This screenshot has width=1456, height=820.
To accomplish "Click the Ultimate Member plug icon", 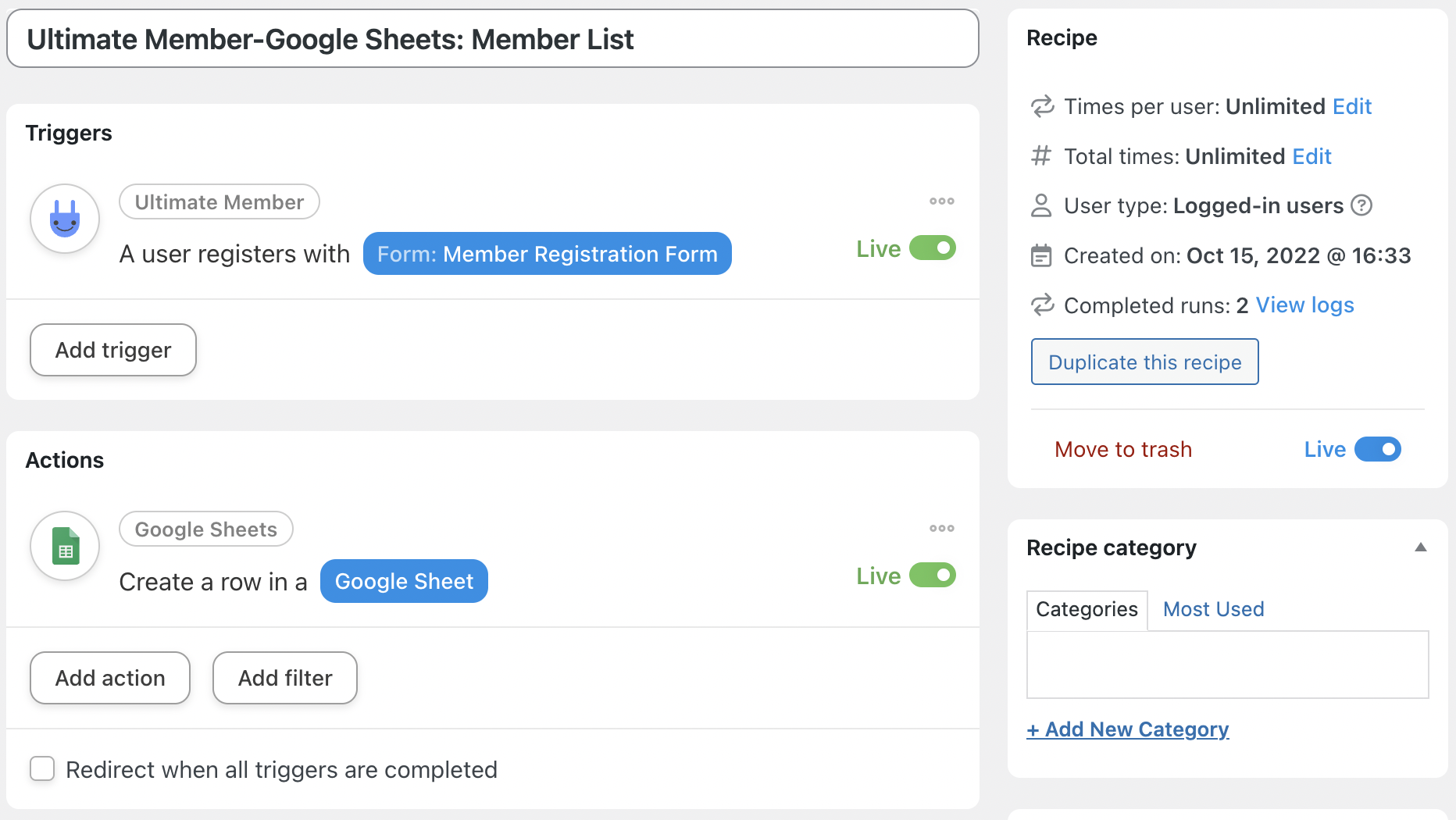I will click(x=65, y=219).
